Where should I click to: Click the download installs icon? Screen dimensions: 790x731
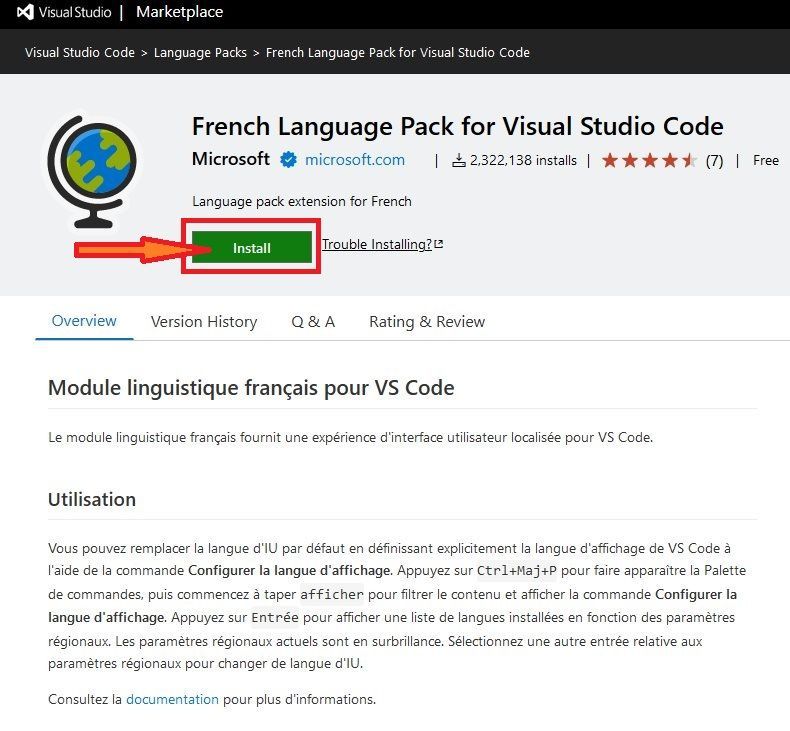click(459, 160)
